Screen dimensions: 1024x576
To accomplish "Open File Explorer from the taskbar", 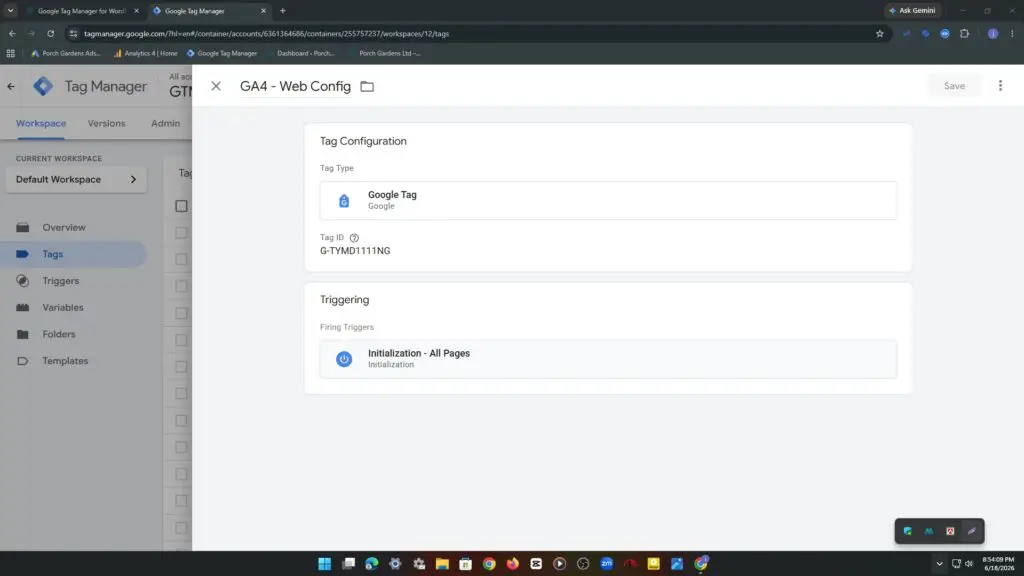I will pyautogui.click(x=442, y=564).
